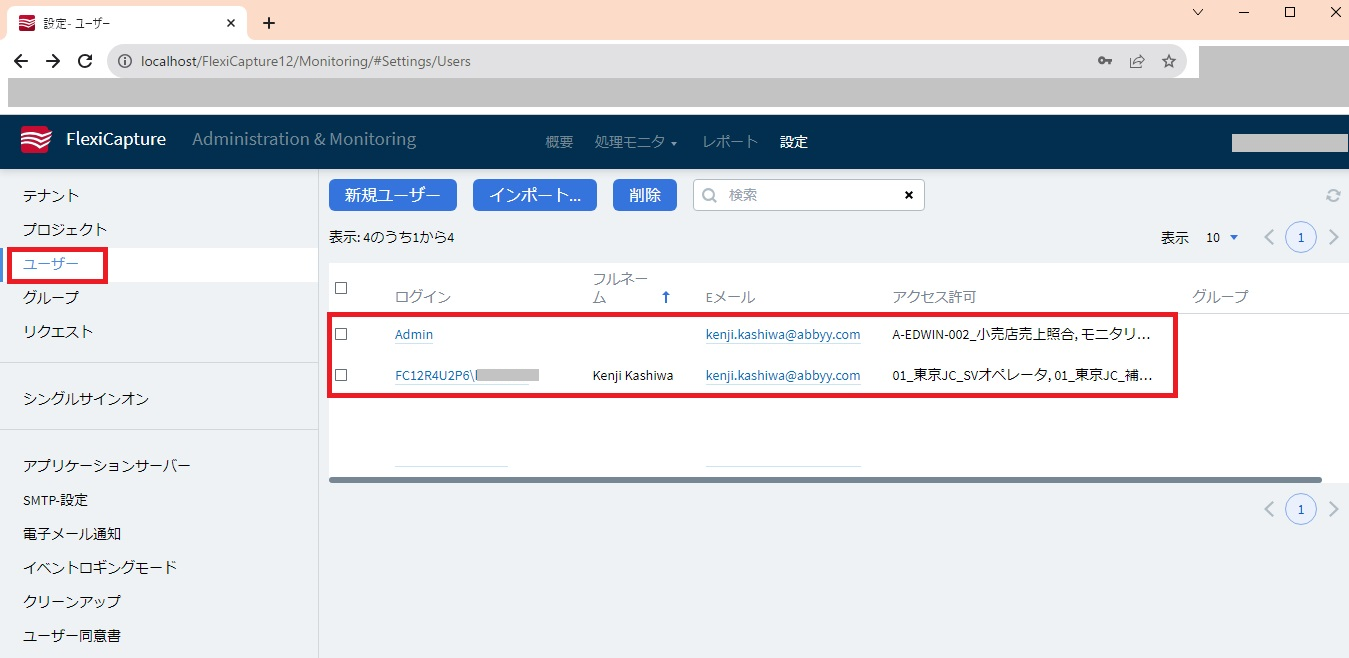
Task: Select page 1 button at bottom
Action: tap(1301, 509)
